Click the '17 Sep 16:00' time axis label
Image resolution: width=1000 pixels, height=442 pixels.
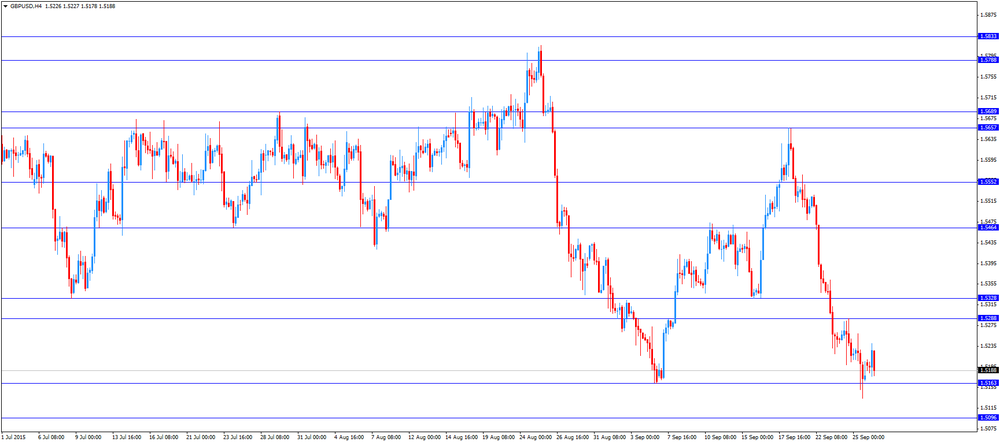(794, 438)
